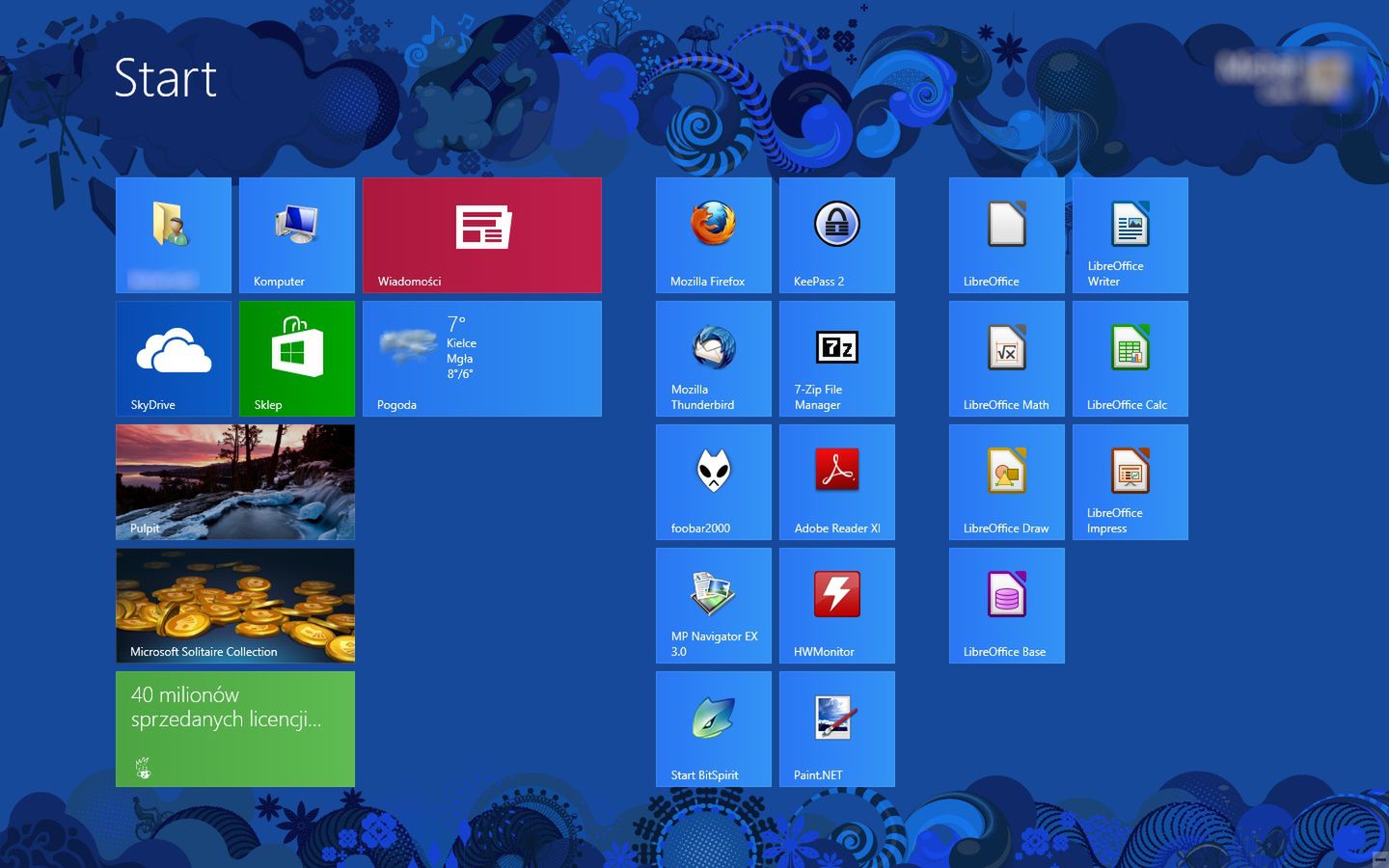This screenshot has width=1389, height=868.
Task: Open the user folder tile
Action: pyautogui.click(x=174, y=235)
